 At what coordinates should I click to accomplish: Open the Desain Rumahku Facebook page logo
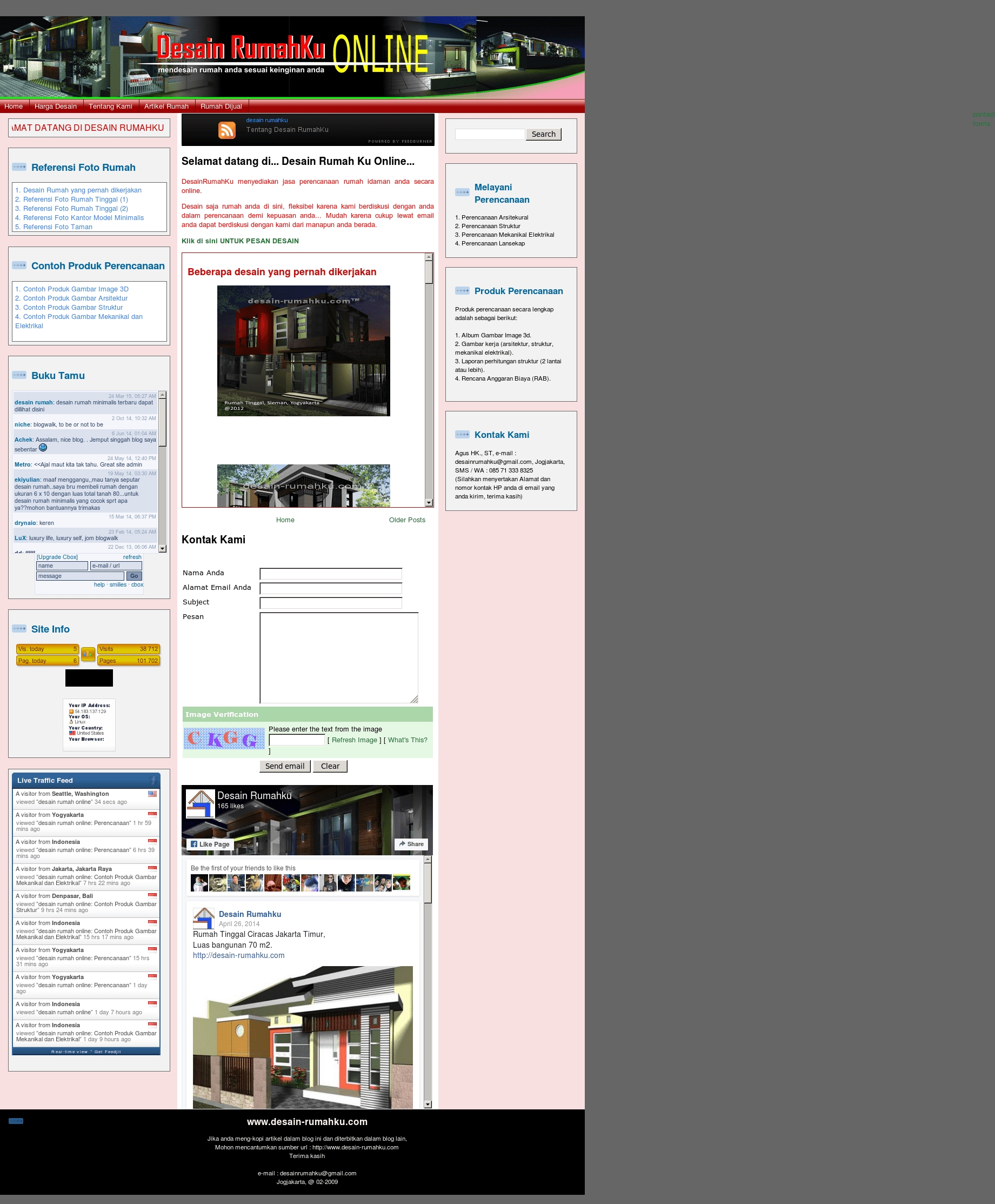201,804
